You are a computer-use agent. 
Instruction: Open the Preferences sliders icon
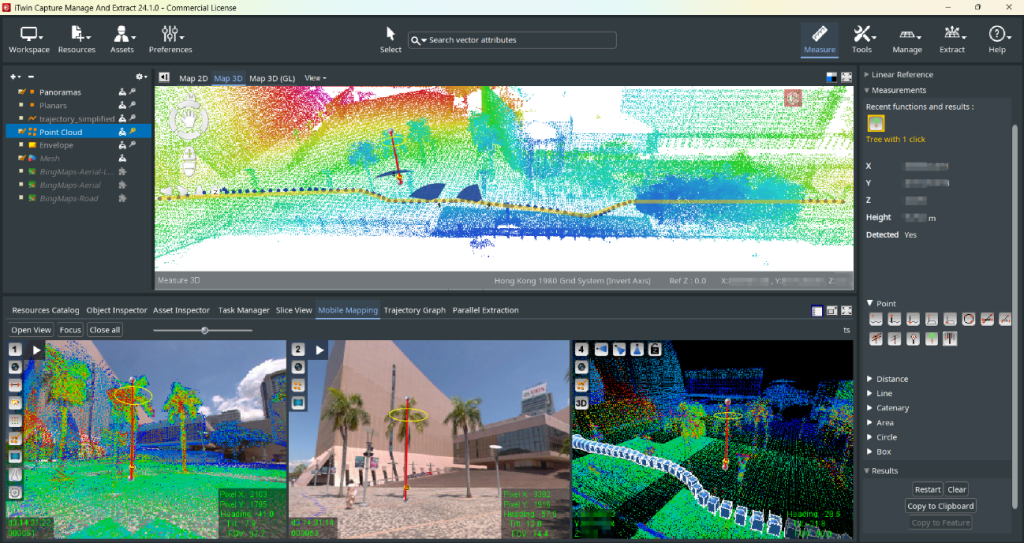coord(171,34)
